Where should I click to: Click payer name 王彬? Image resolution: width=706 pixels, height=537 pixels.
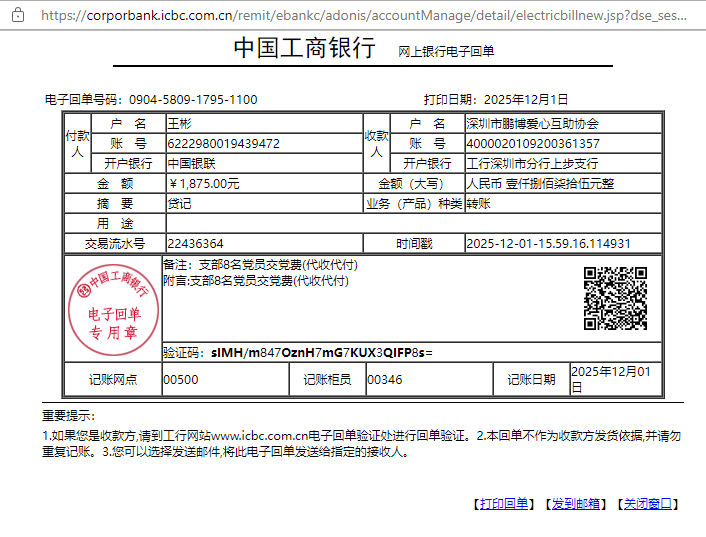[x=179, y=124]
